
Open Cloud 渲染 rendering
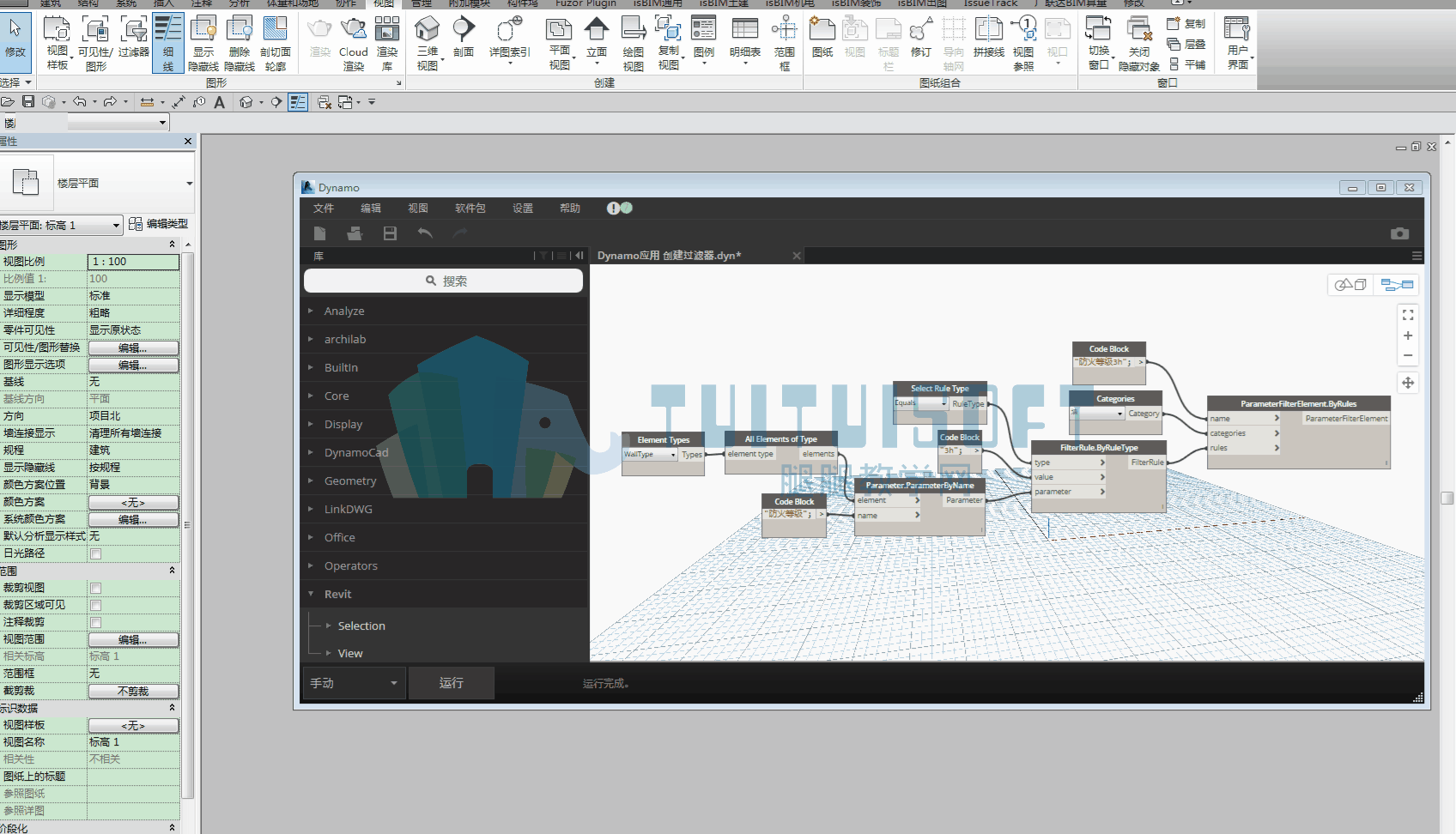(x=354, y=41)
